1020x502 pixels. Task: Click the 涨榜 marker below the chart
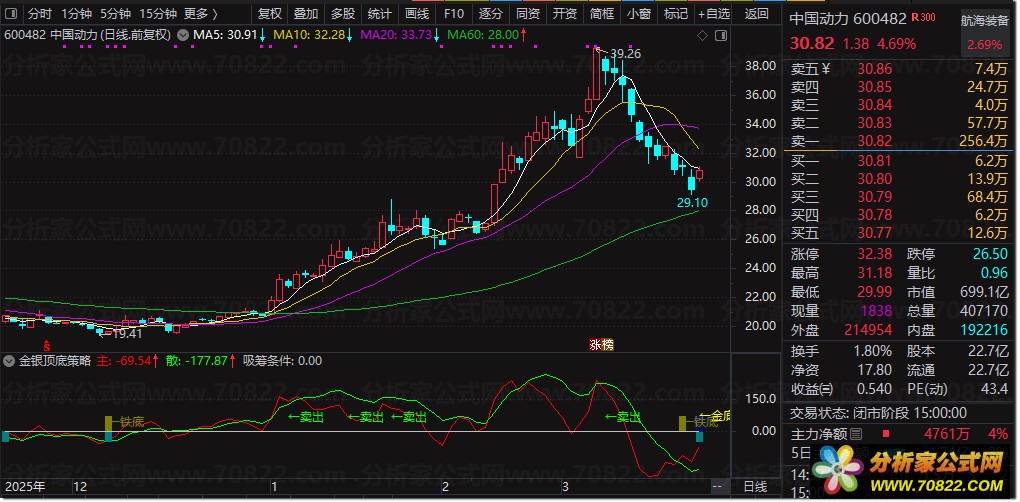coord(601,345)
